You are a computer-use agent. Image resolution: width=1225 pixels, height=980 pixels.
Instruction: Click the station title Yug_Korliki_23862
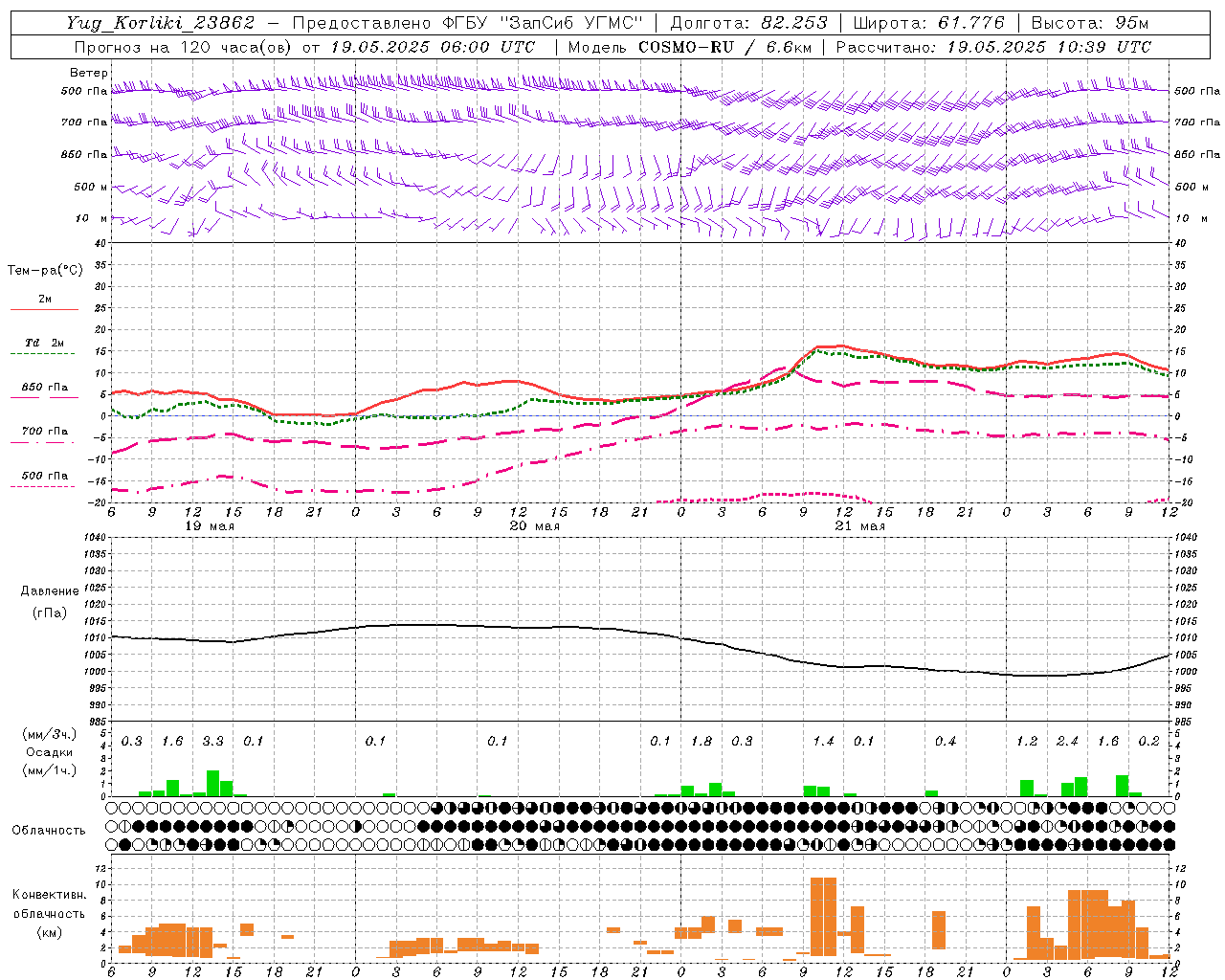(x=160, y=23)
